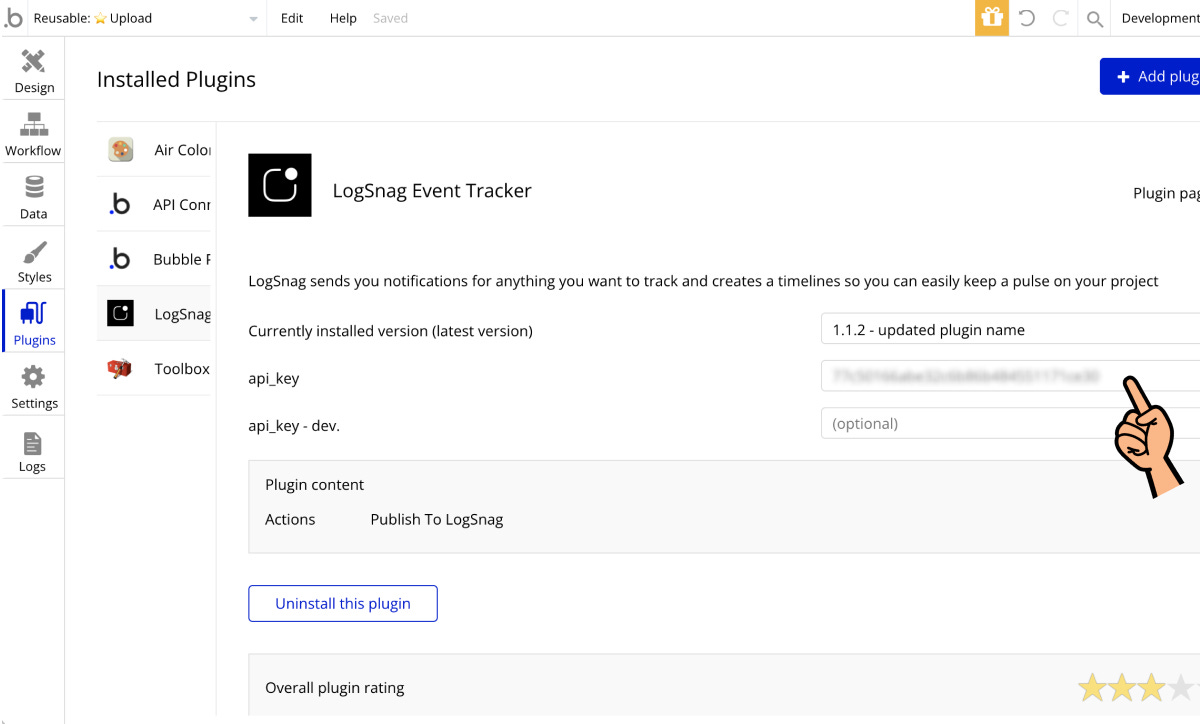Click the Toolbox red toolbox icon

click(120, 369)
